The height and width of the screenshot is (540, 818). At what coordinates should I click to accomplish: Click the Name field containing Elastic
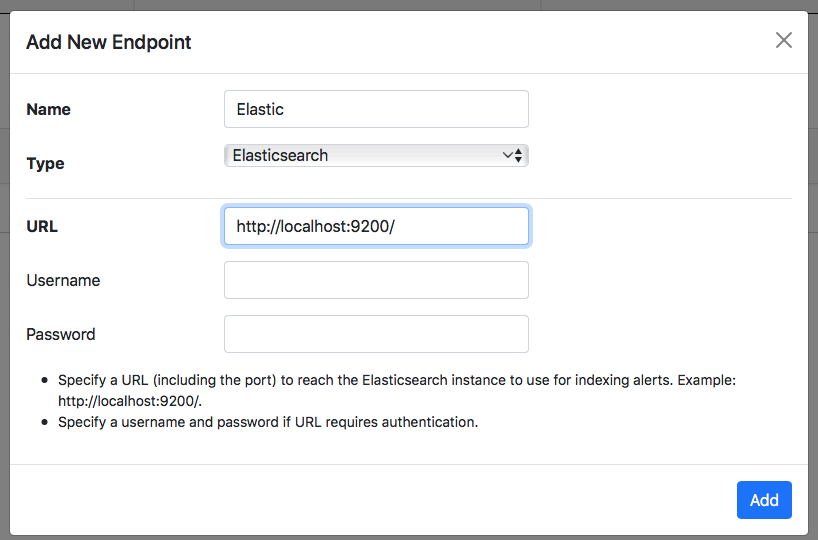pyautogui.click(x=376, y=109)
